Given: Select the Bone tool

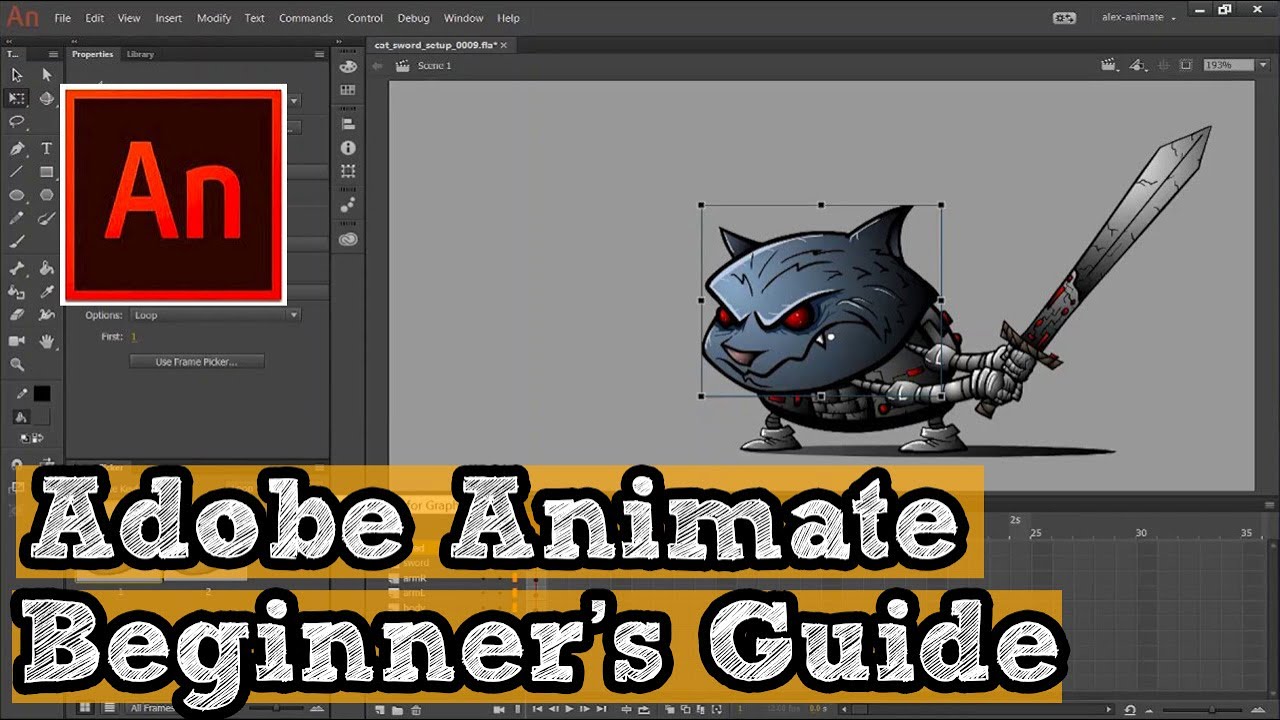Looking at the screenshot, I should [17, 268].
